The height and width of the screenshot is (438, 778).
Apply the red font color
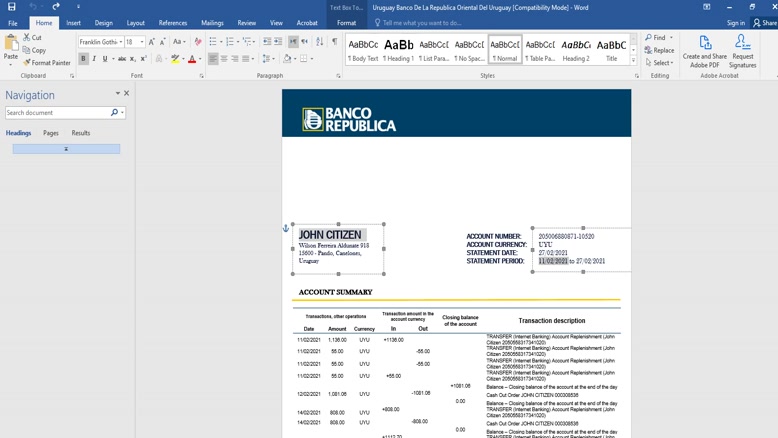[192, 59]
